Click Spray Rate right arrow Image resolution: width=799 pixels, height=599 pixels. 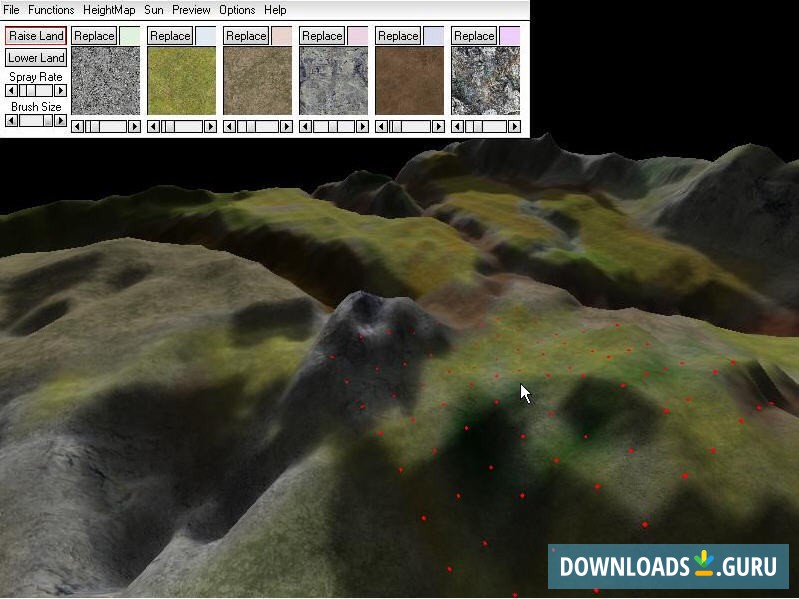tap(61, 91)
